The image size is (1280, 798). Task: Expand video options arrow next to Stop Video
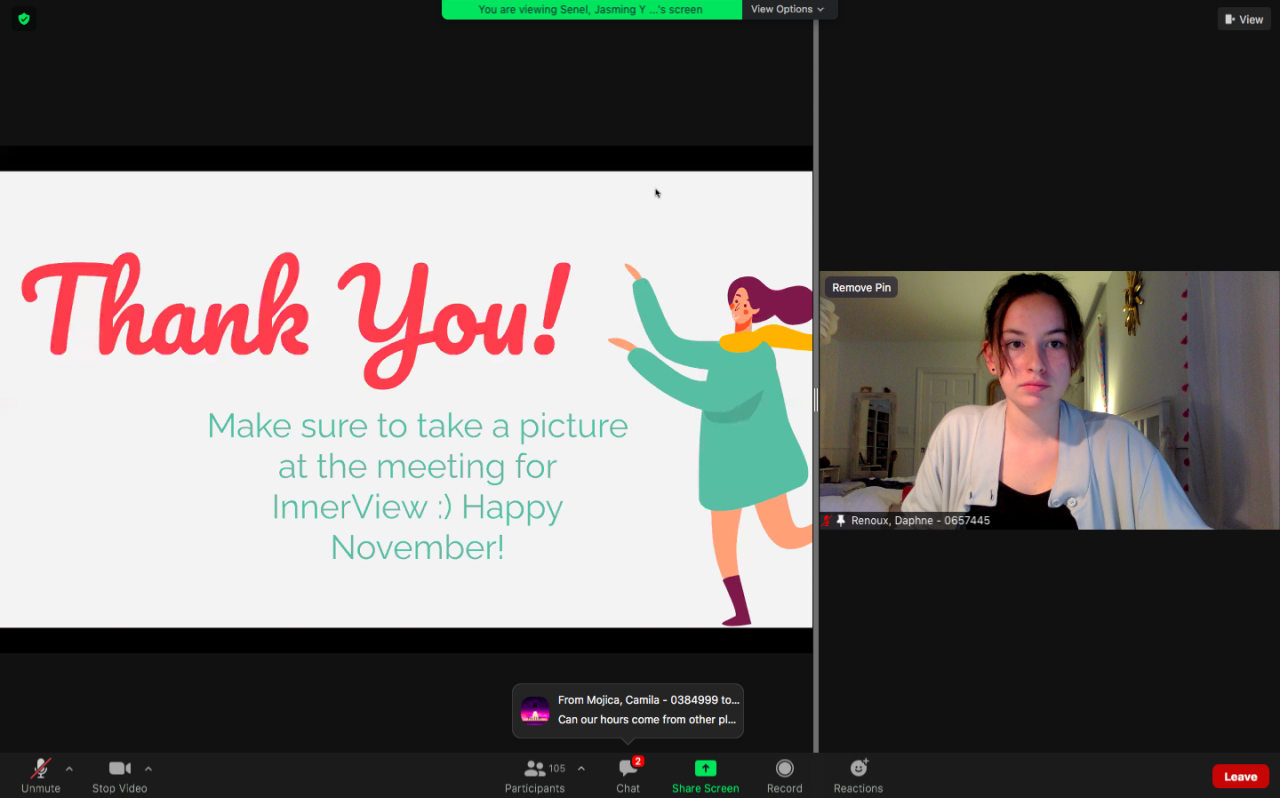148,769
